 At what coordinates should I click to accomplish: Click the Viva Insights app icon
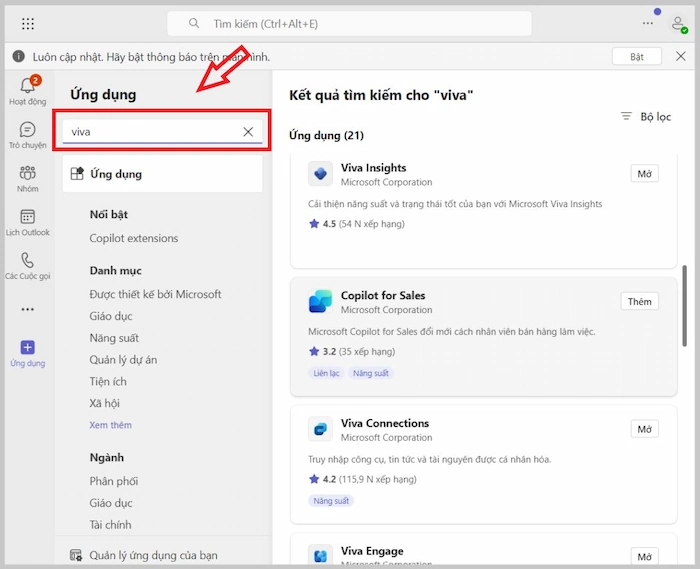[320, 174]
